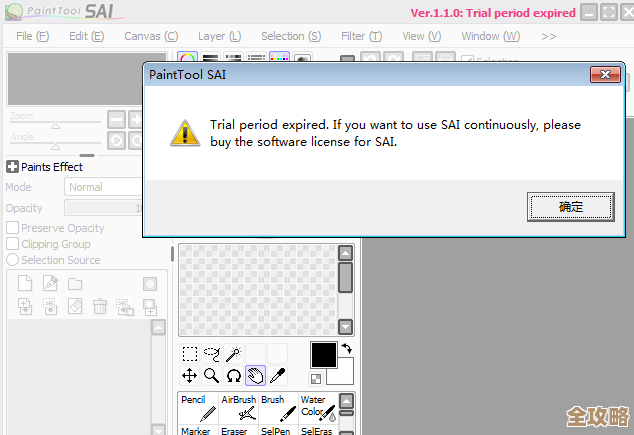The height and width of the screenshot is (435, 634).
Task: Swap foreground and background colors
Action: tap(346, 348)
